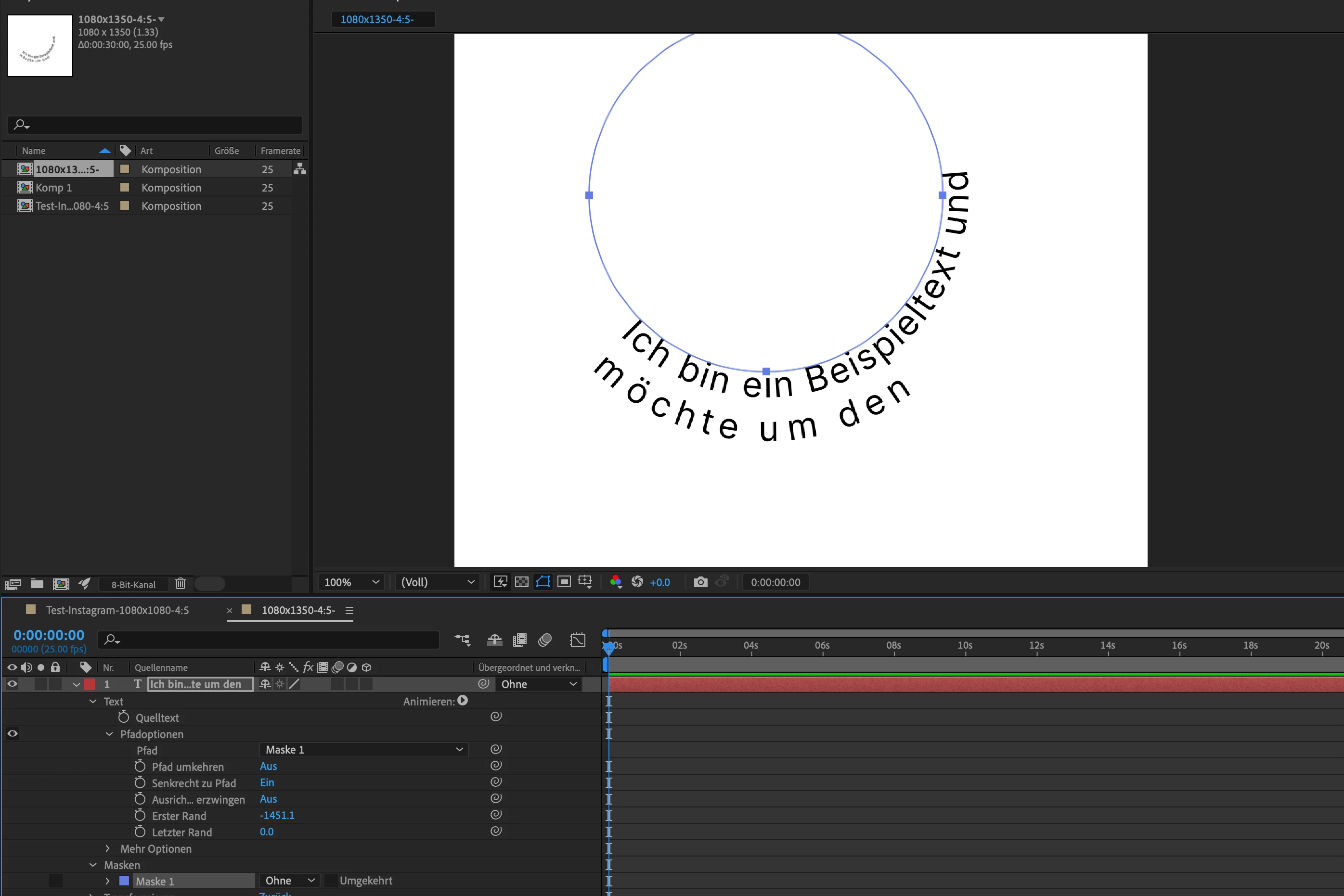Select the 1080x1350-4:5- composition viewer tab

(377, 19)
